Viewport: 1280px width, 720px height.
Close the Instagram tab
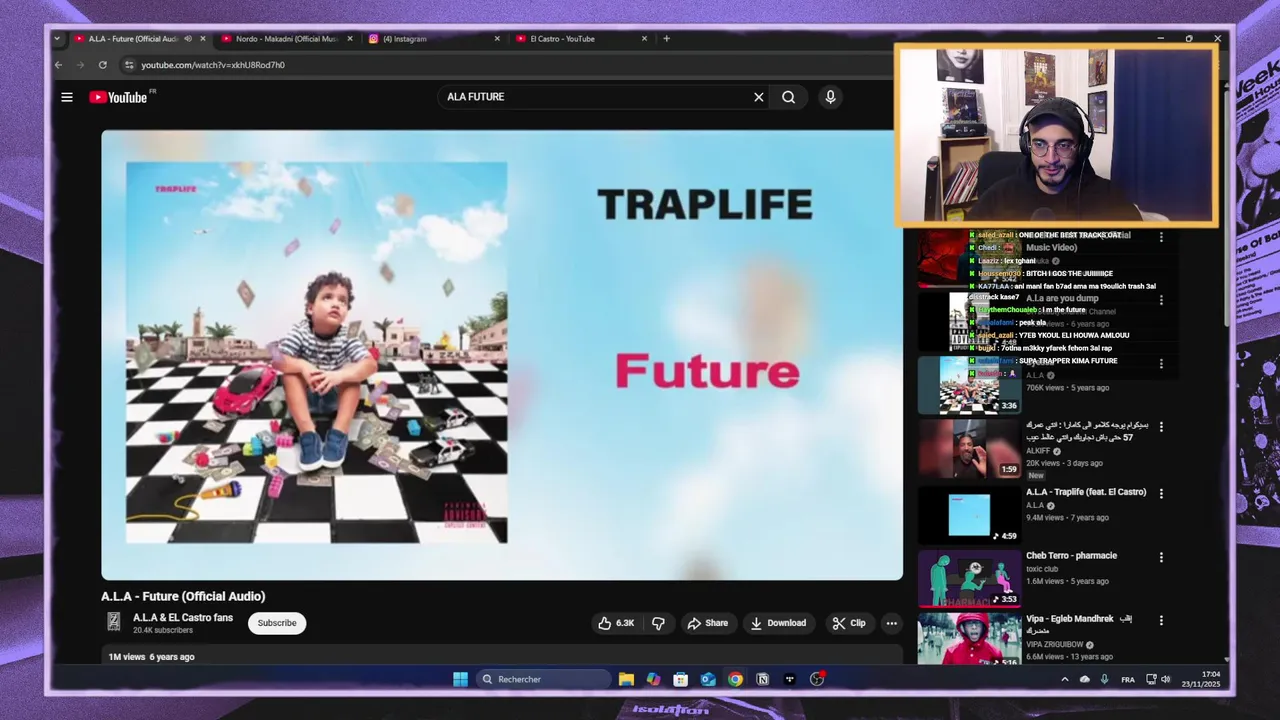(497, 39)
